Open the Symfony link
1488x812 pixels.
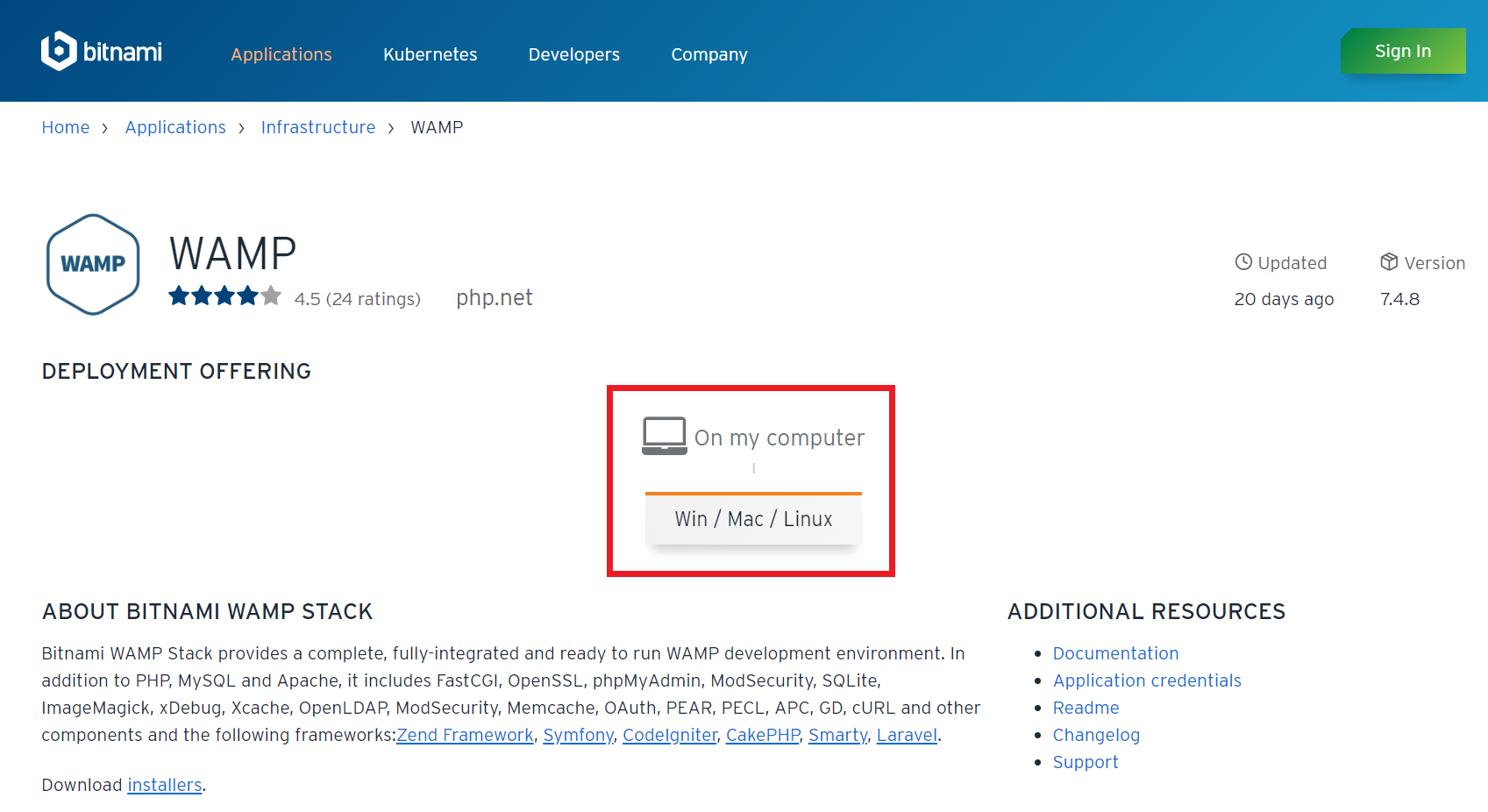579,735
